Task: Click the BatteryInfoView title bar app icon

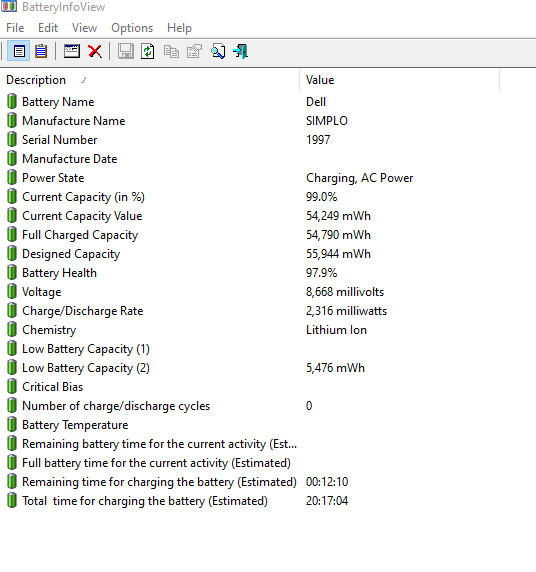Action: tap(9, 6)
